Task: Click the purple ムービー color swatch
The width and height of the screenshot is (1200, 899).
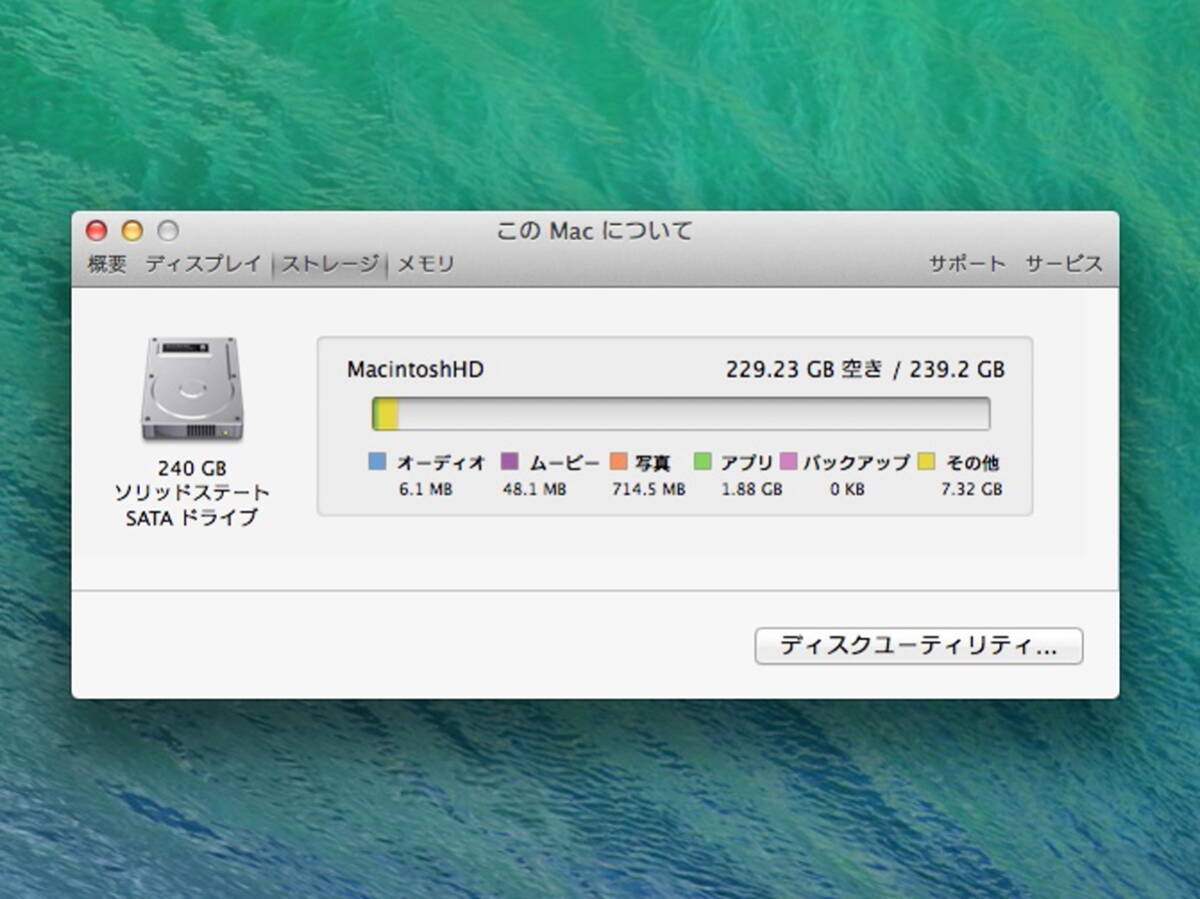Action: pyautogui.click(x=510, y=462)
